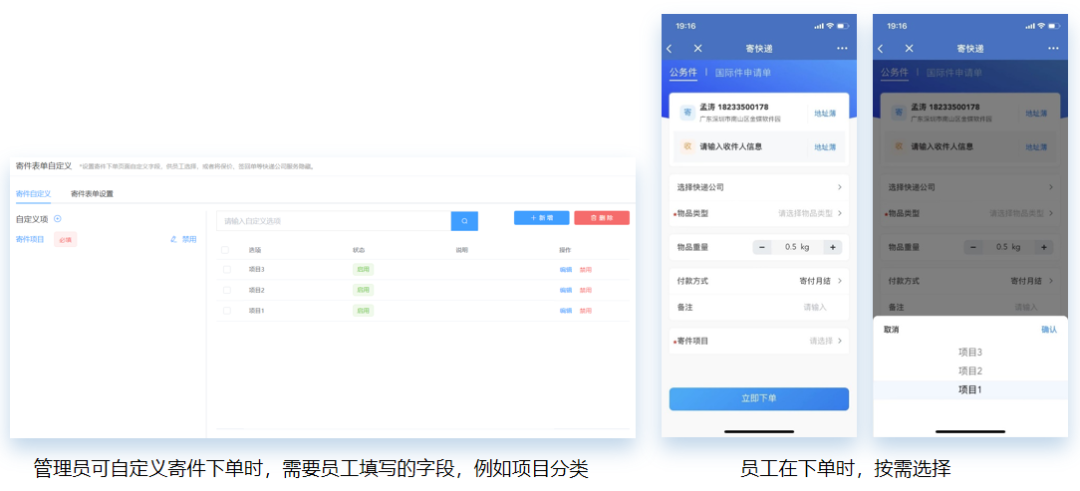The height and width of the screenshot is (491, 1080).
Task: Click 项目3 option name in admin table
Action: tap(256, 270)
